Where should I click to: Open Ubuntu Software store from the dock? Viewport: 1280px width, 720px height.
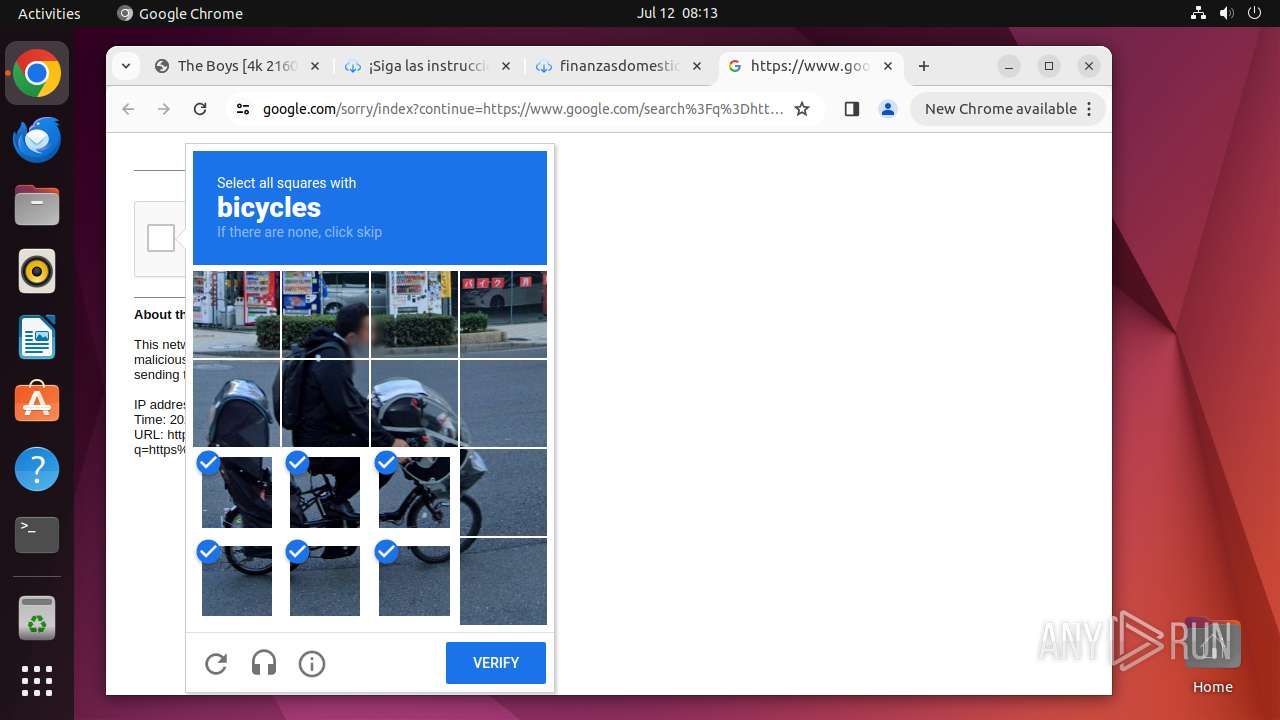(37, 403)
